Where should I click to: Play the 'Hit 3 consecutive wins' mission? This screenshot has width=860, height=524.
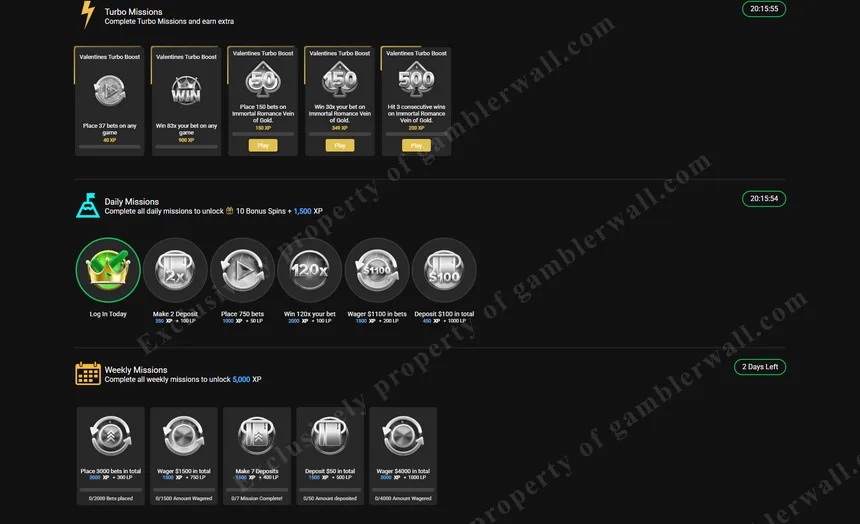click(x=416, y=145)
